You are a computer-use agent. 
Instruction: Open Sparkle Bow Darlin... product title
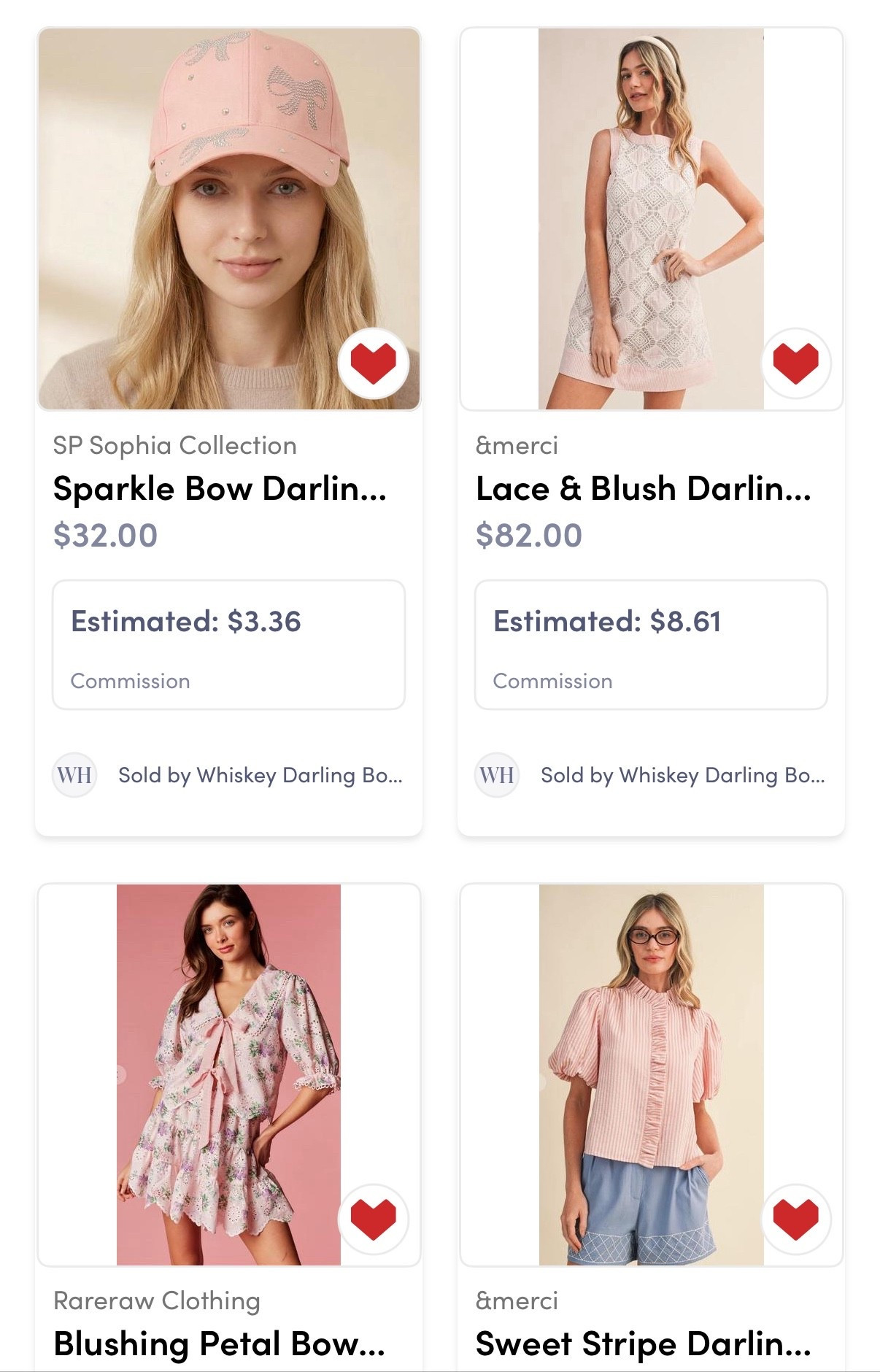pyautogui.click(x=220, y=489)
